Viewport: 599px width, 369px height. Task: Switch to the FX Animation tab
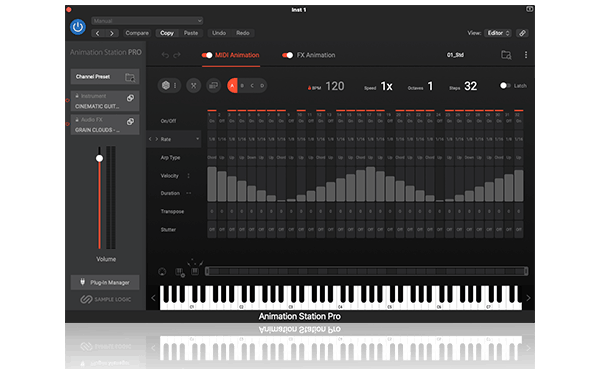316,55
